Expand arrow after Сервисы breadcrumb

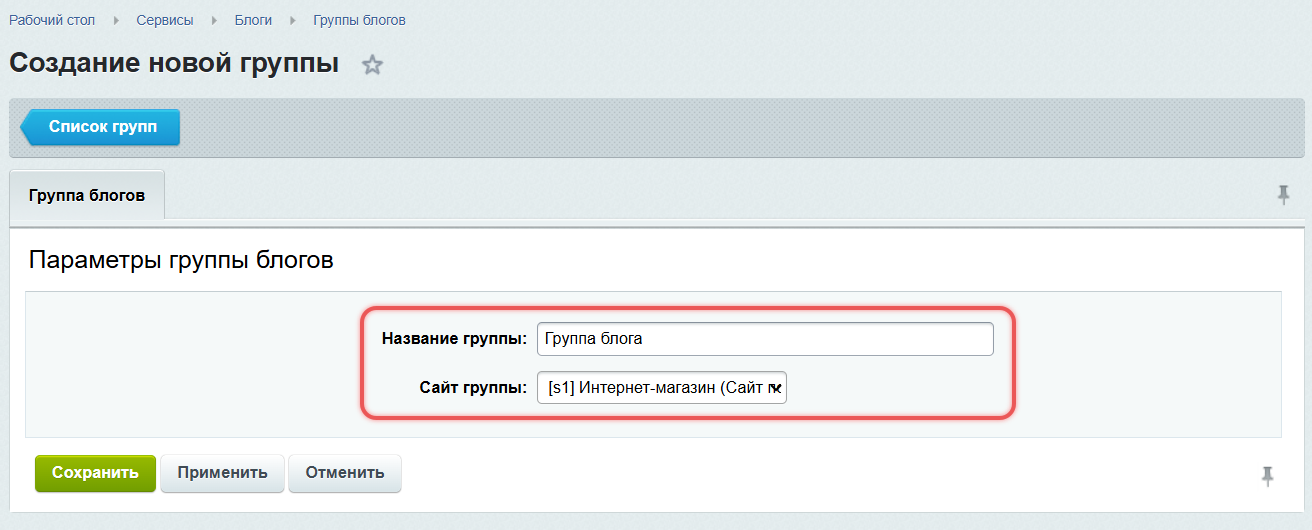(x=214, y=20)
